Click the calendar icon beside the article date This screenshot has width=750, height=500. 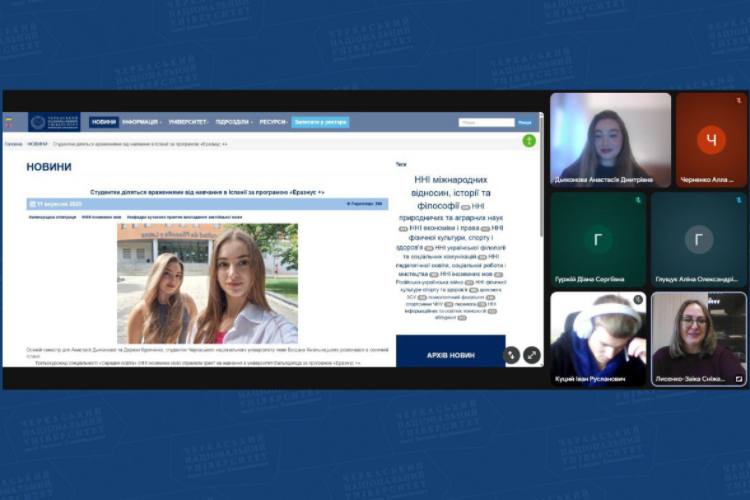[32, 203]
